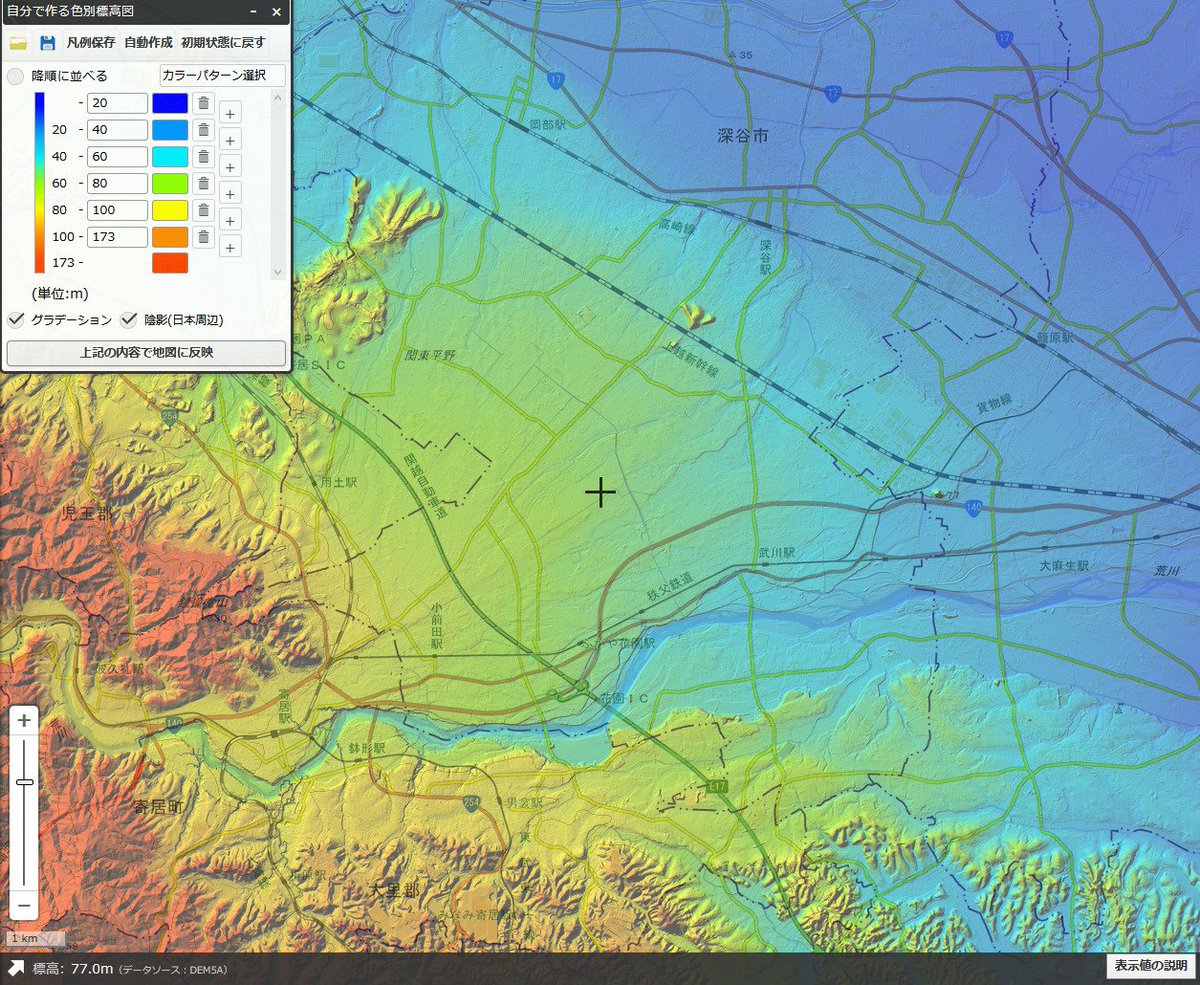Uncheck the 陰影(日本周辺) checkbox
The image size is (1200, 985).
point(128,320)
